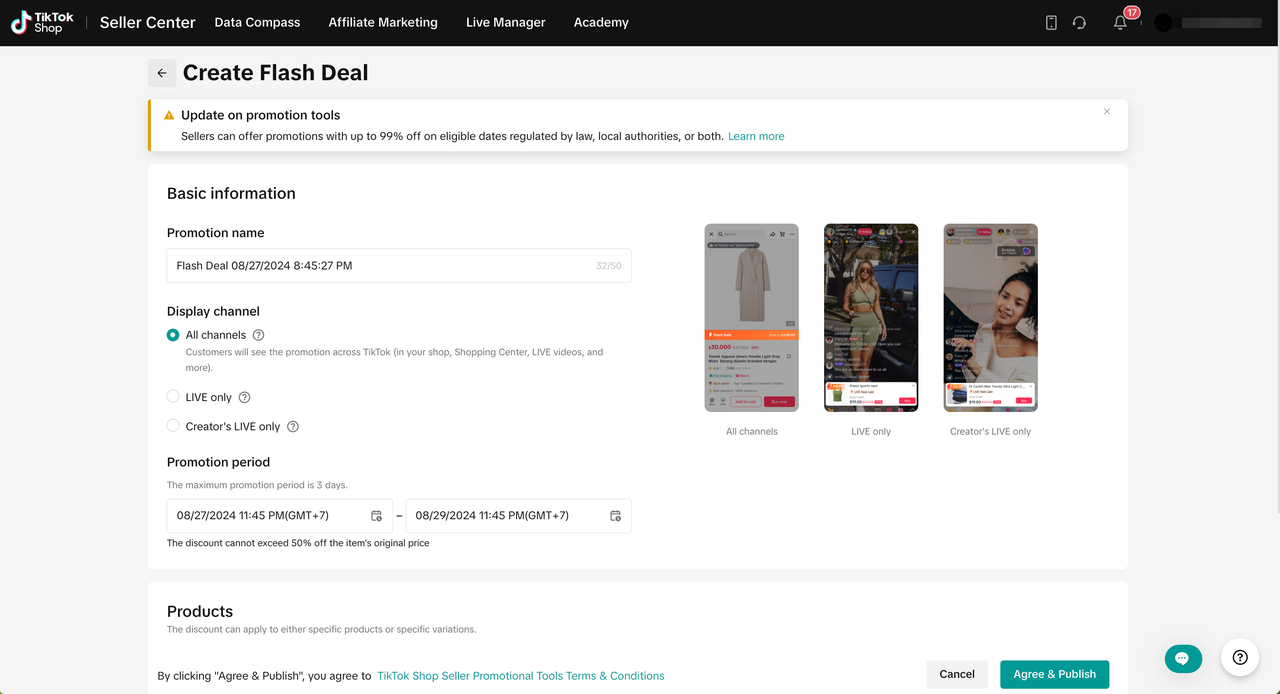Viewport: 1280px width, 694px height.
Task: Click the floating help question mark button
Action: pos(1240,657)
